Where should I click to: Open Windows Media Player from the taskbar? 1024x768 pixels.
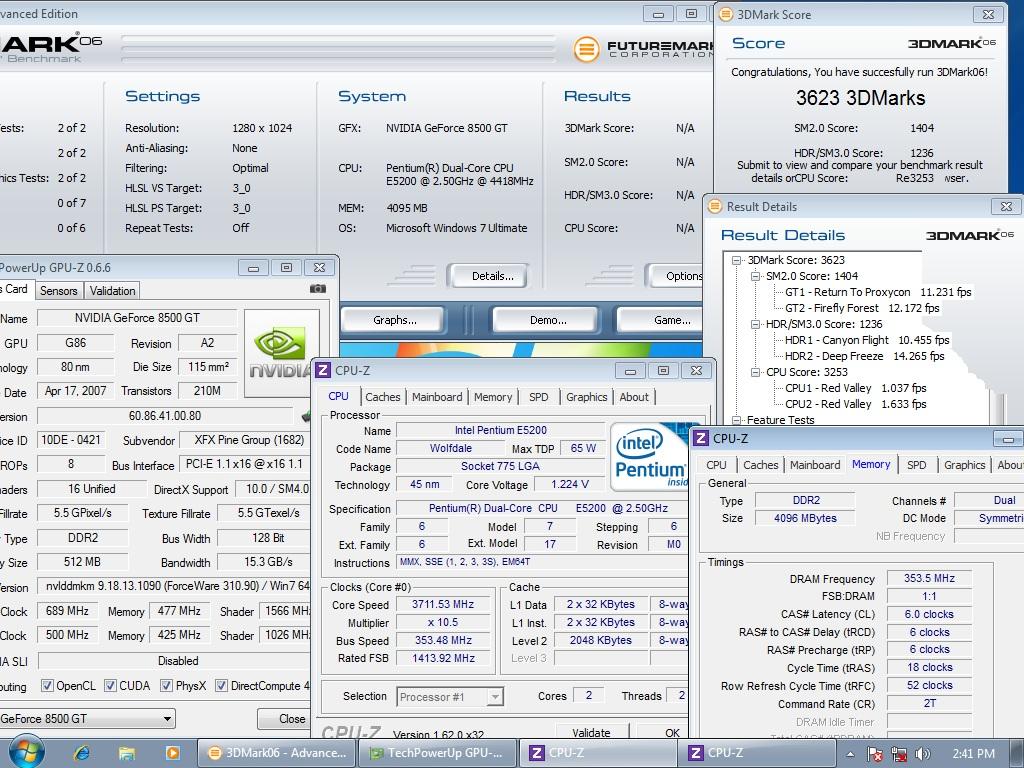pyautogui.click(x=172, y=753)
